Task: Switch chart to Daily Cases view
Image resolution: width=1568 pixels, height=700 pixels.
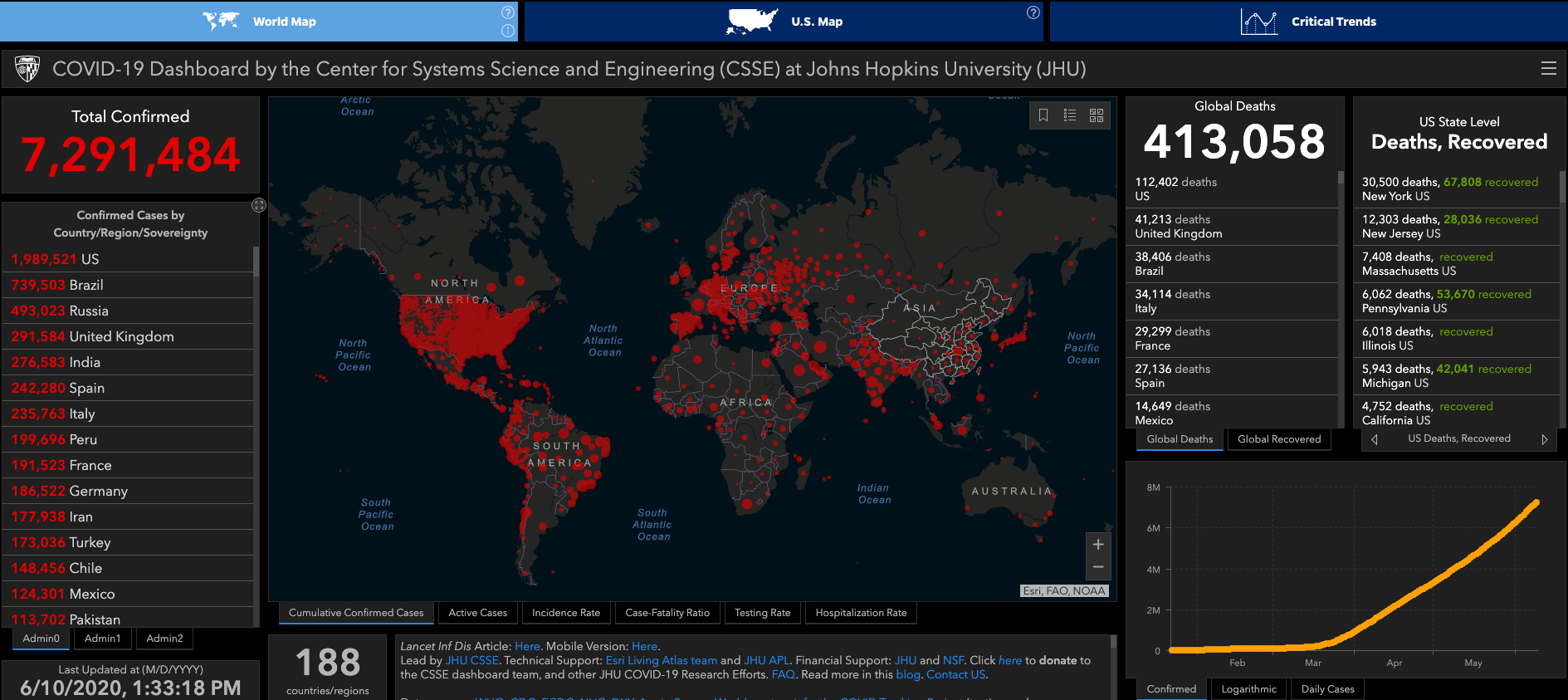Action: (1327, 689)
